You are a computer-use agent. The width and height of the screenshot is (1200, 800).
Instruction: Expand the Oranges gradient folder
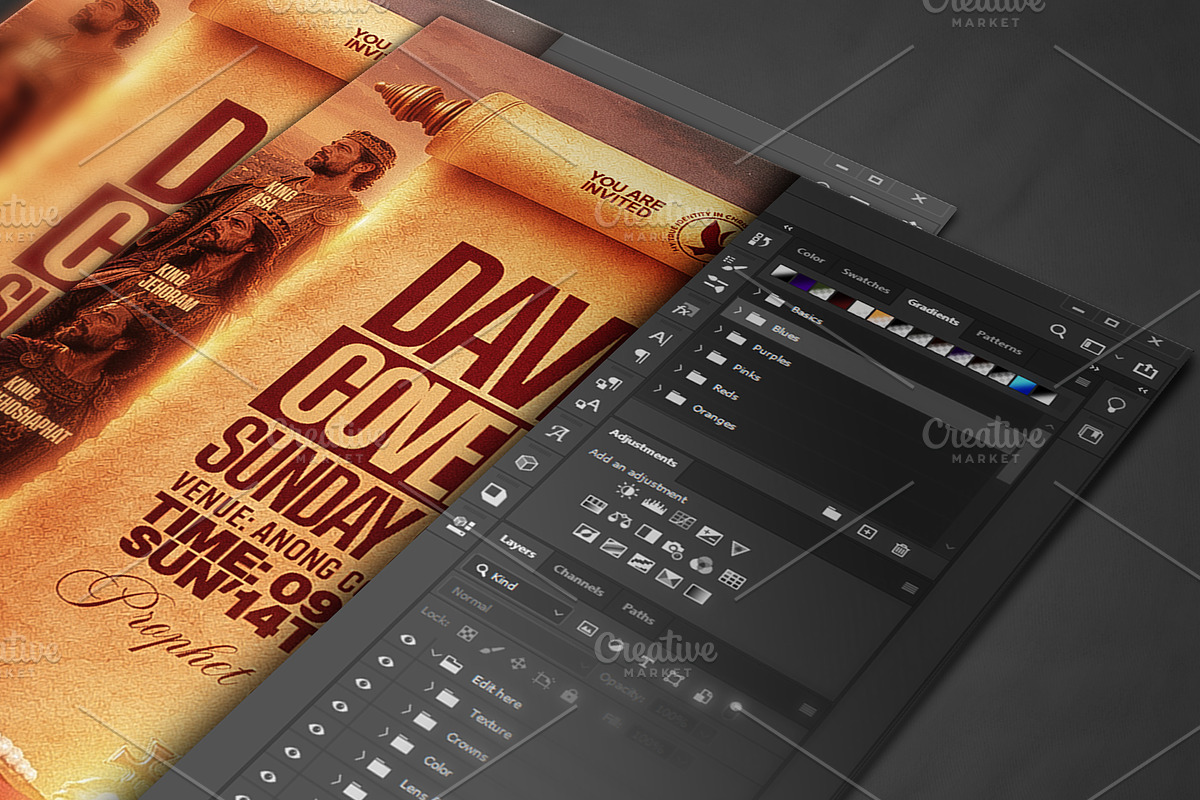coord(656,388)
